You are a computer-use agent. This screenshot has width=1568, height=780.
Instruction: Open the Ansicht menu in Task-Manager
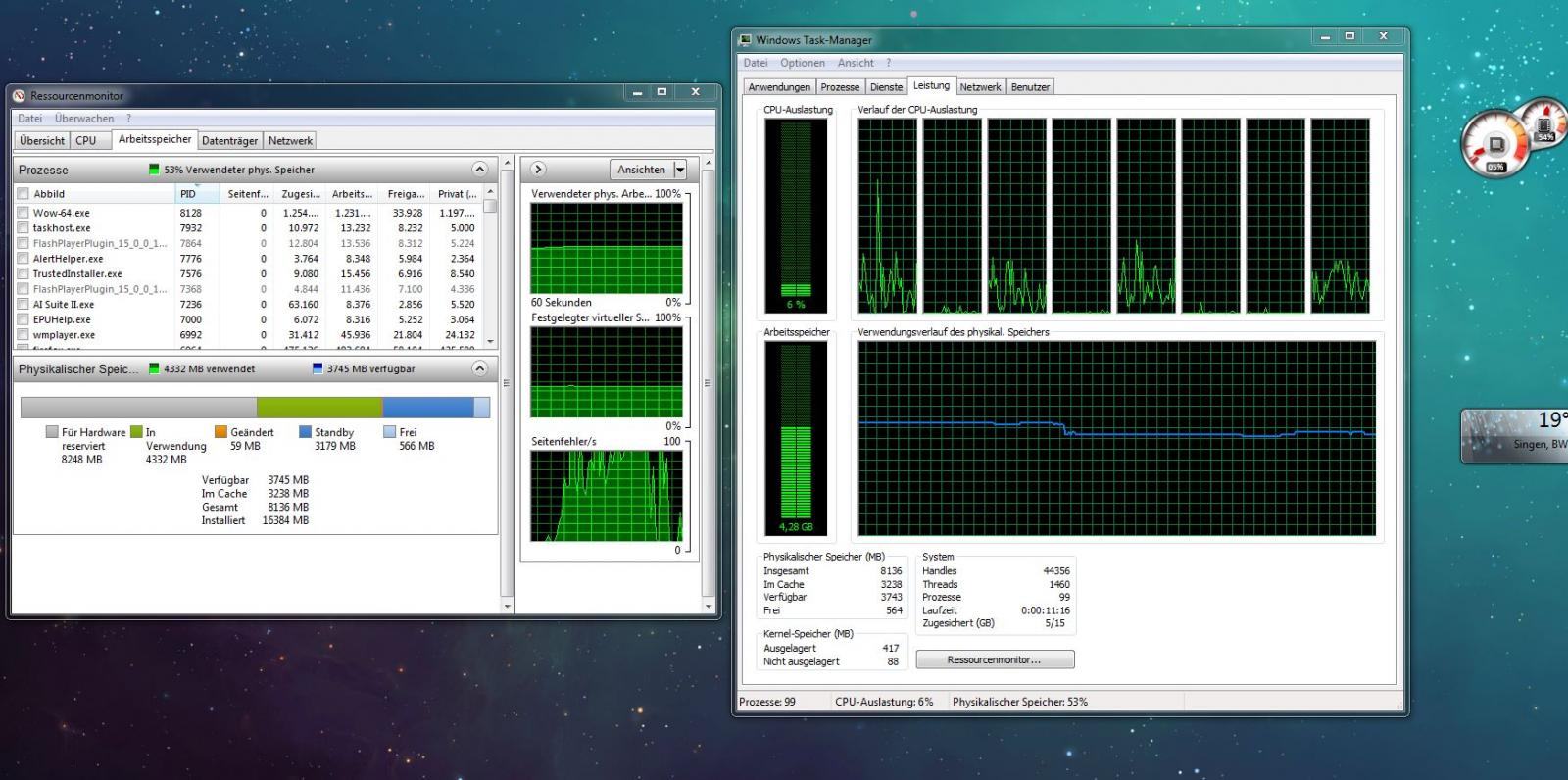855,63
